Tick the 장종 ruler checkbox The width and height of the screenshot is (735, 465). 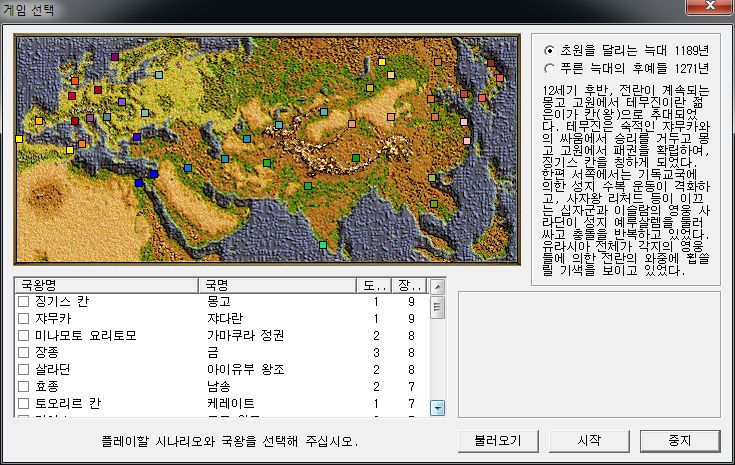tap(23, 352)
